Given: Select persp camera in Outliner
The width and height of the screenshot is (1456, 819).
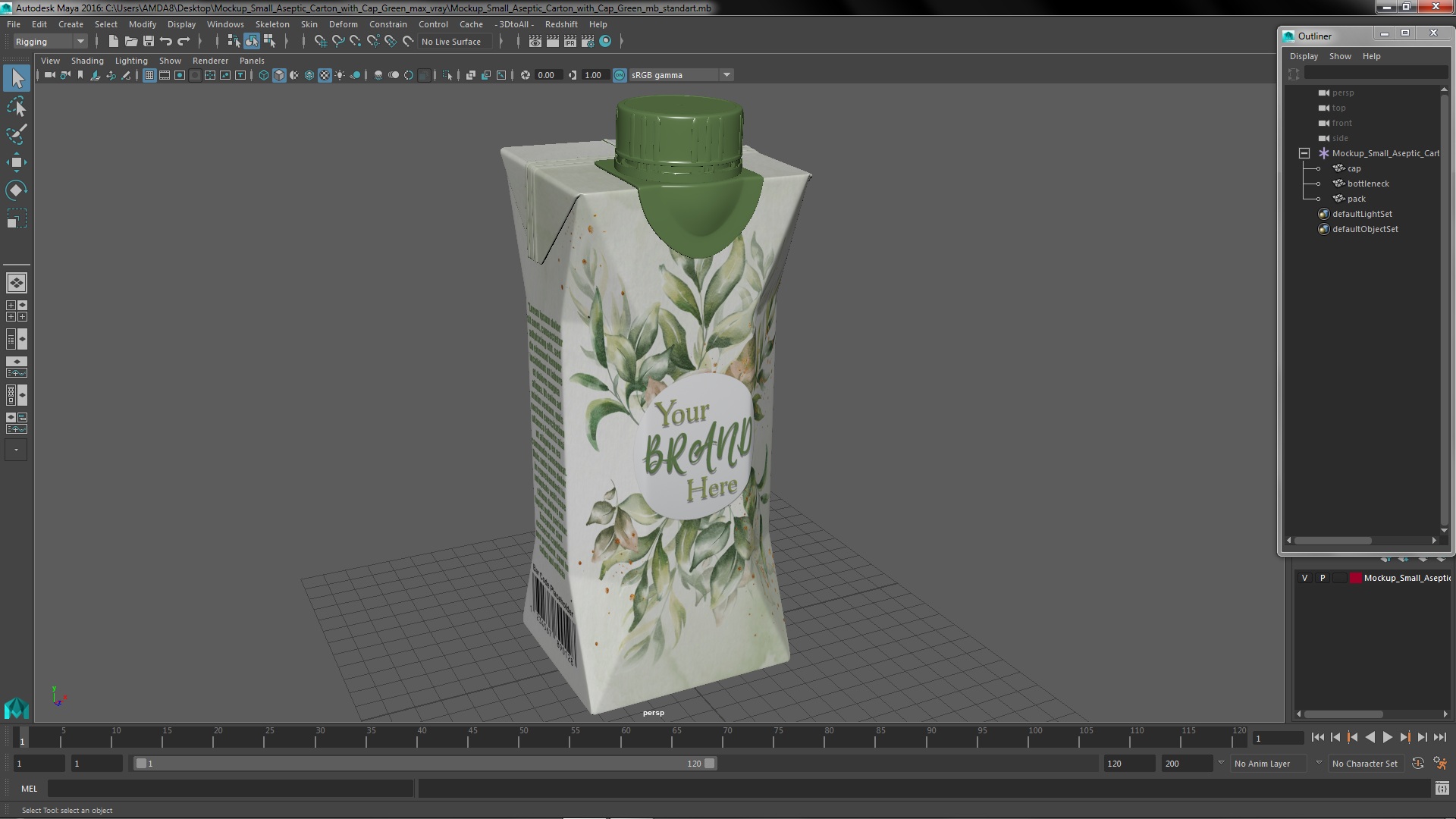Looking at the screenshot, I should 1342,93.
